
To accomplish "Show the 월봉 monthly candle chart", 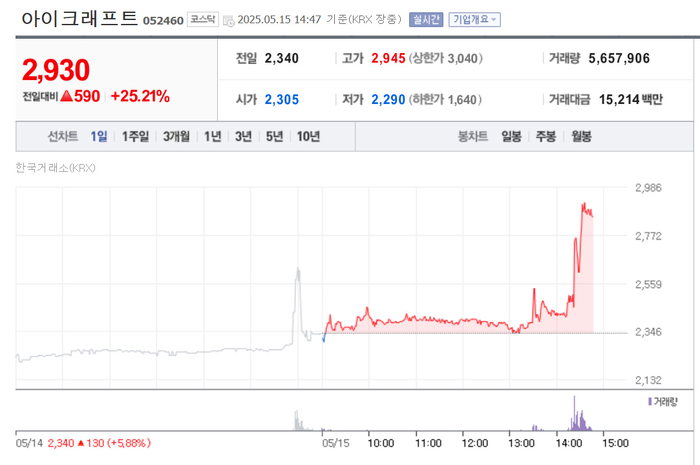I will pyautogui.click(x=582, y=137).
